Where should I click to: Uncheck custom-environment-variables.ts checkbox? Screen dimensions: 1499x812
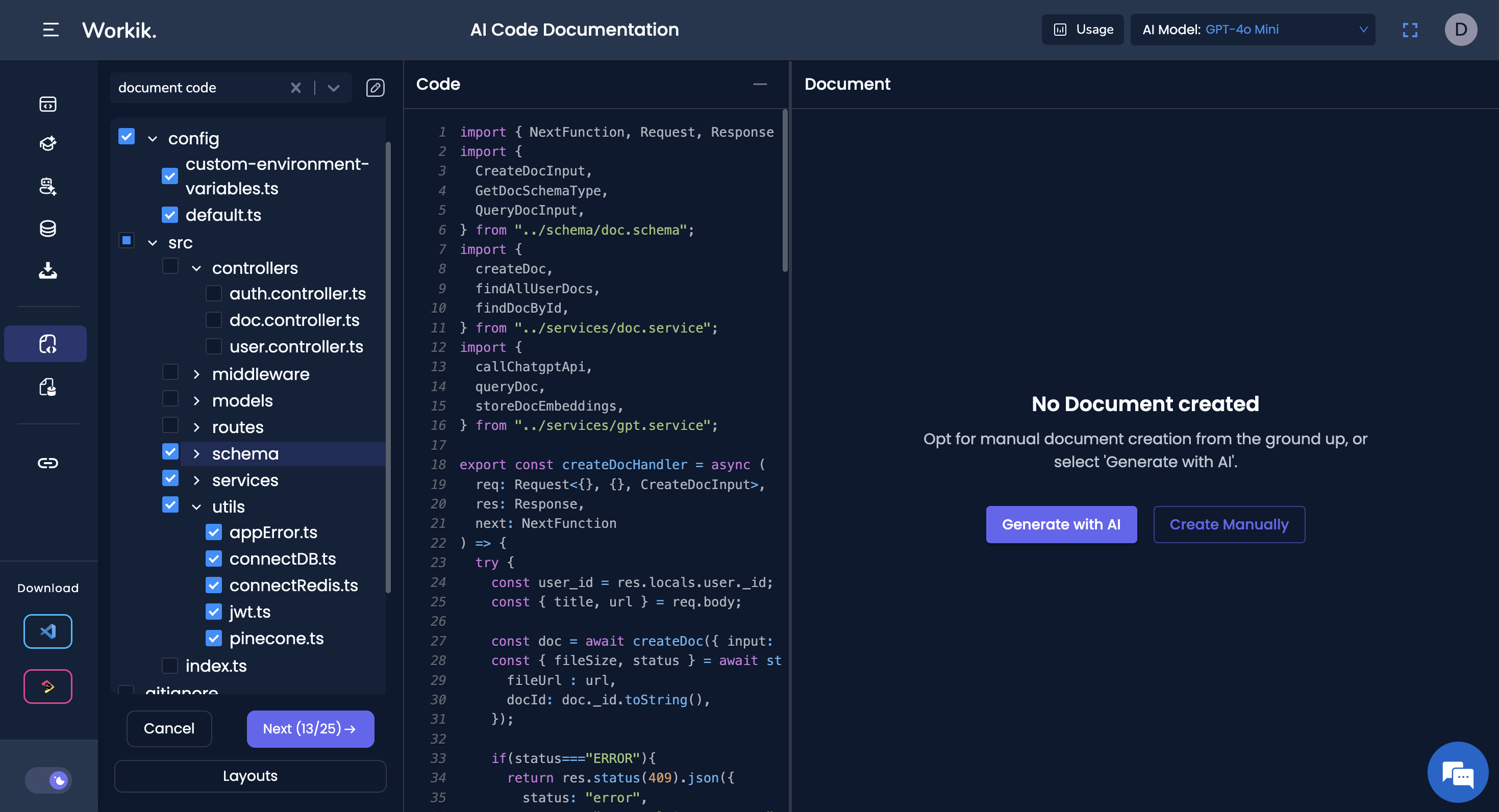tap(170, 175)
